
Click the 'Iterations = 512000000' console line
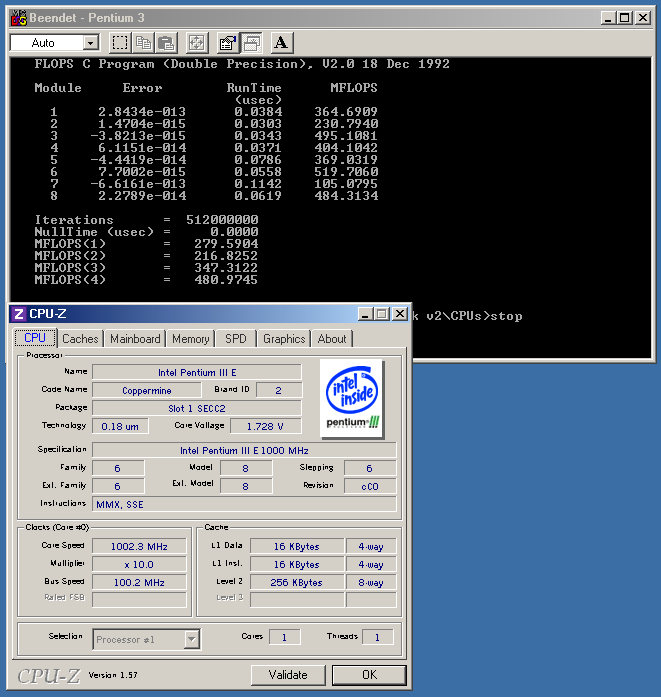pos(146,220)
